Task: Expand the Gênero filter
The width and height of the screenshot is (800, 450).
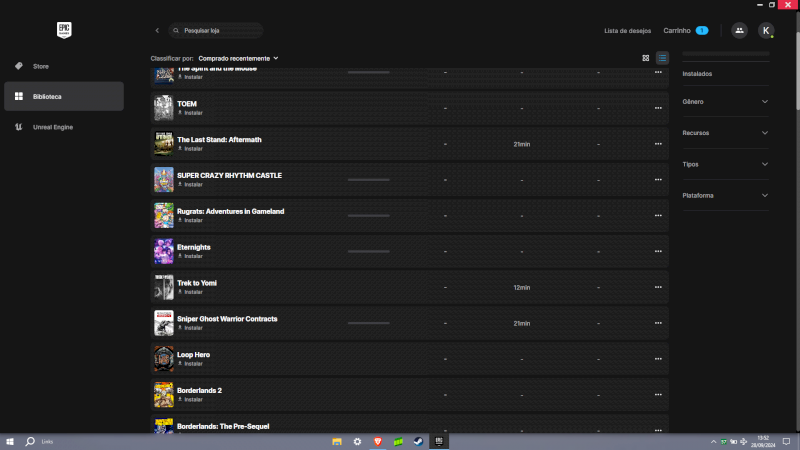Action: (x=725, y=102)
